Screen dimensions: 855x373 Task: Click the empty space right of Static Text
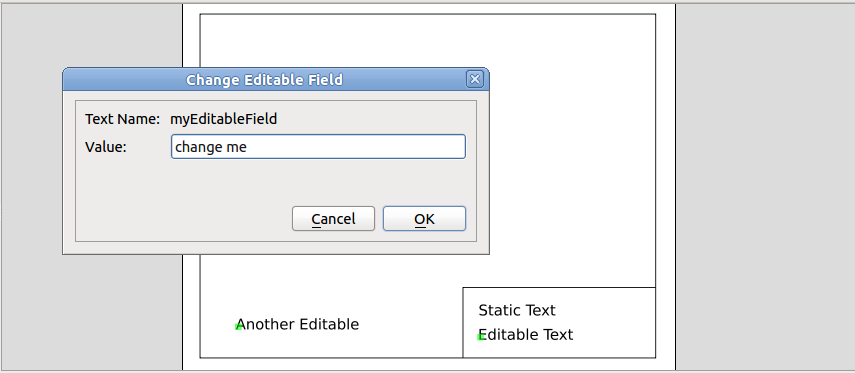coord(605,310)
